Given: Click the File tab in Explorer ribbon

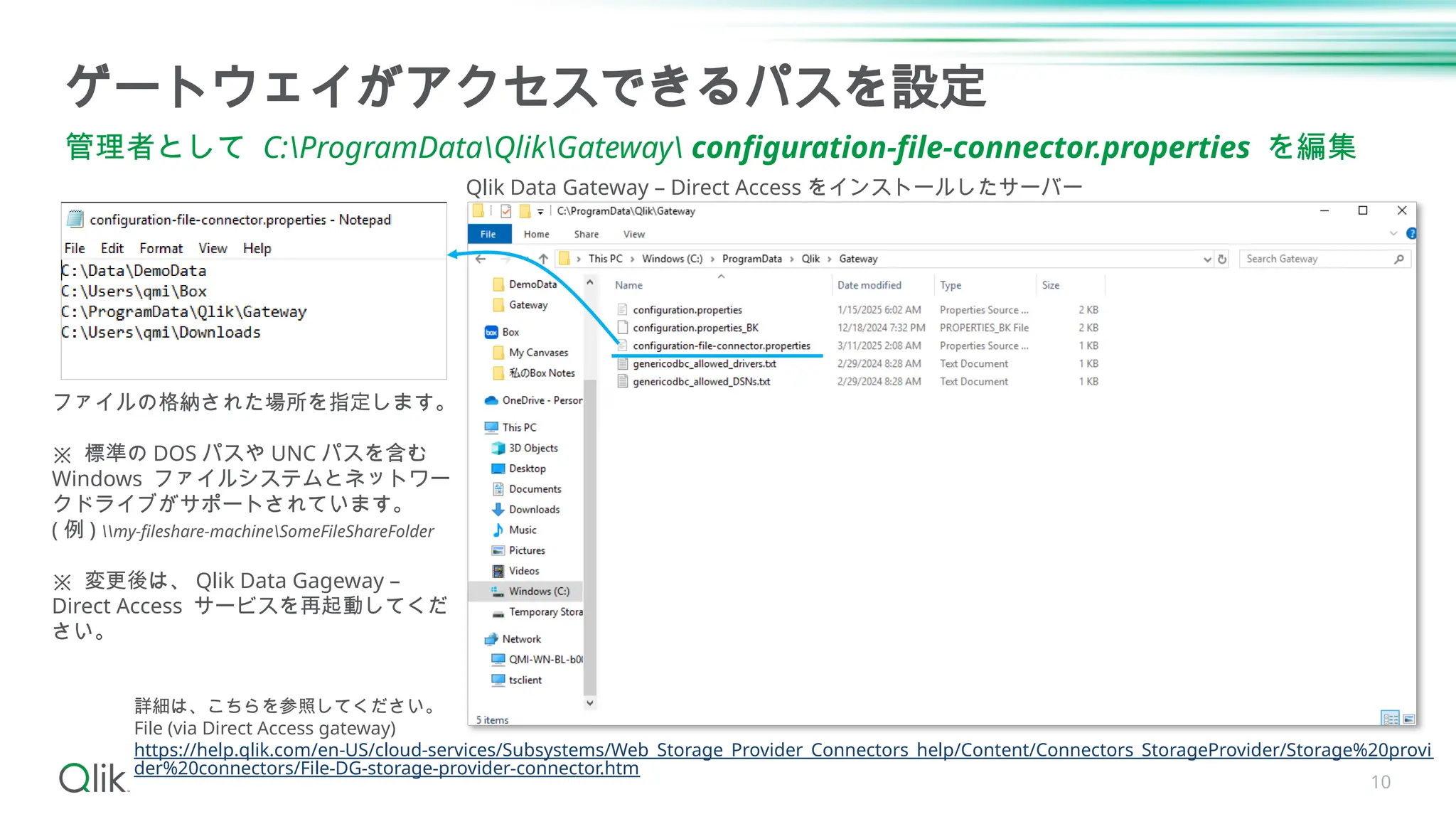Looking at the screenshot, I should click(x=488, y=234).
